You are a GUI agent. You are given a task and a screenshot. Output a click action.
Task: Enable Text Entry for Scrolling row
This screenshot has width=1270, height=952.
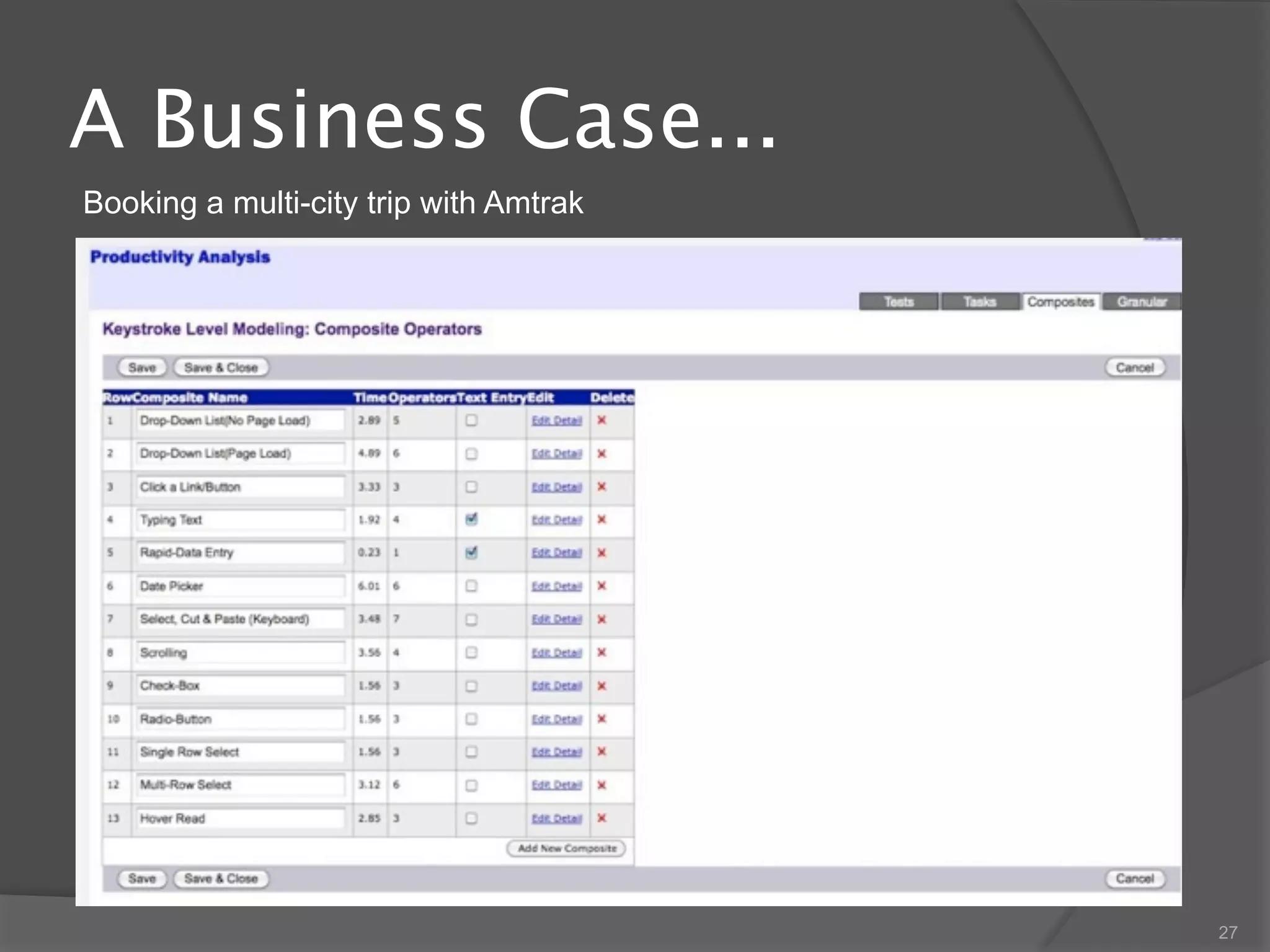471,652
